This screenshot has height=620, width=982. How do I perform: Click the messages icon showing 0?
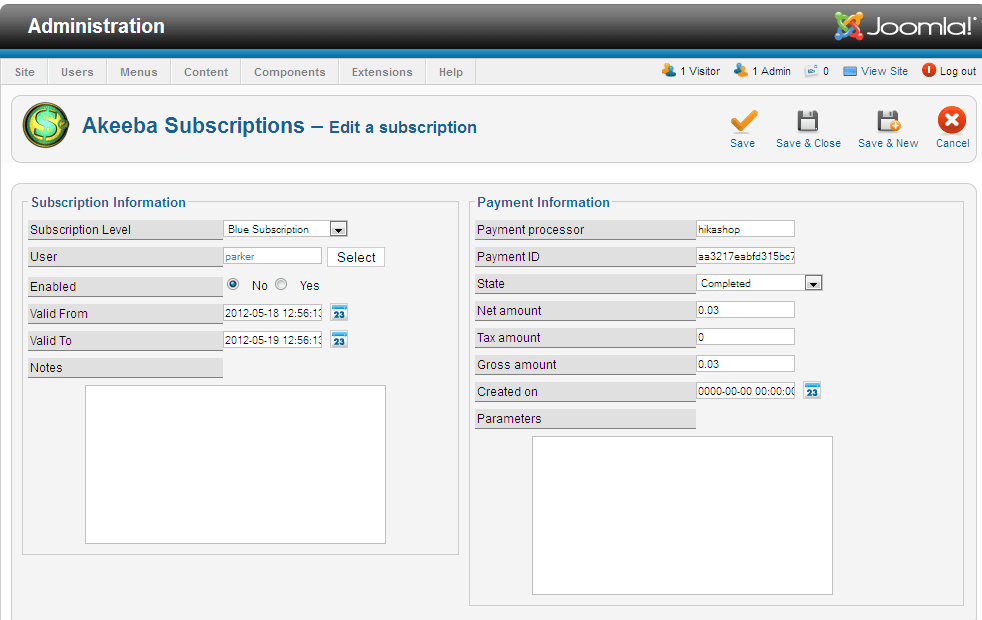click(811, 70)
